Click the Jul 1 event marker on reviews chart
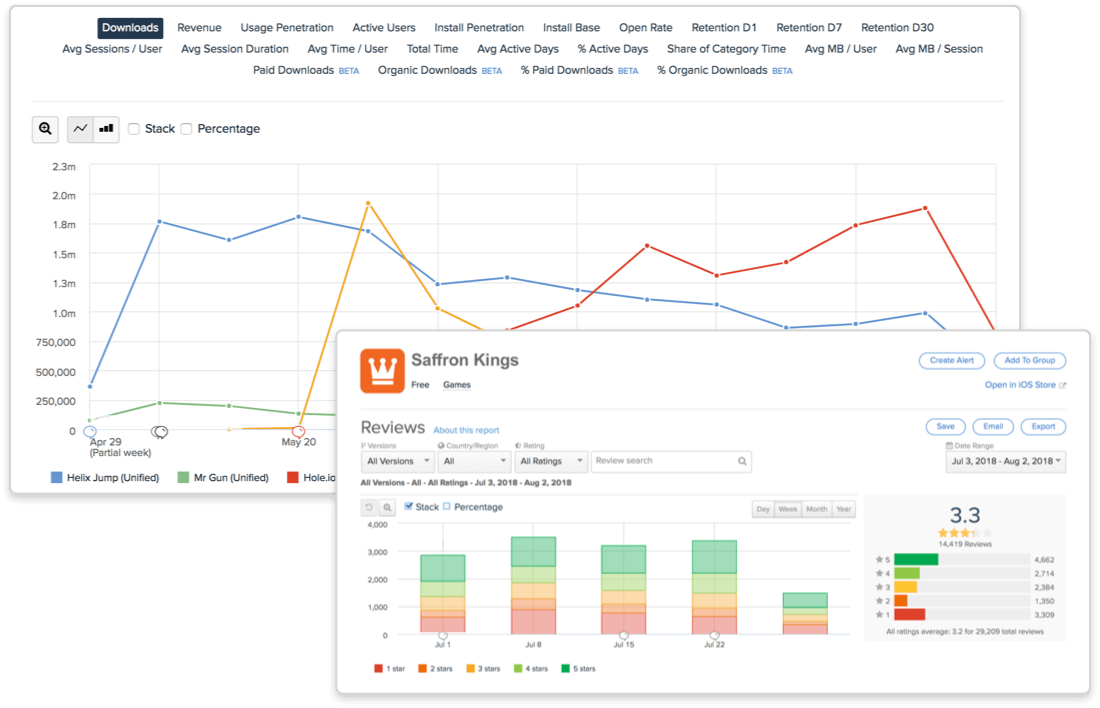This screenshot has width=1100, height=708. pyautogui.click(x=443, y=636)
